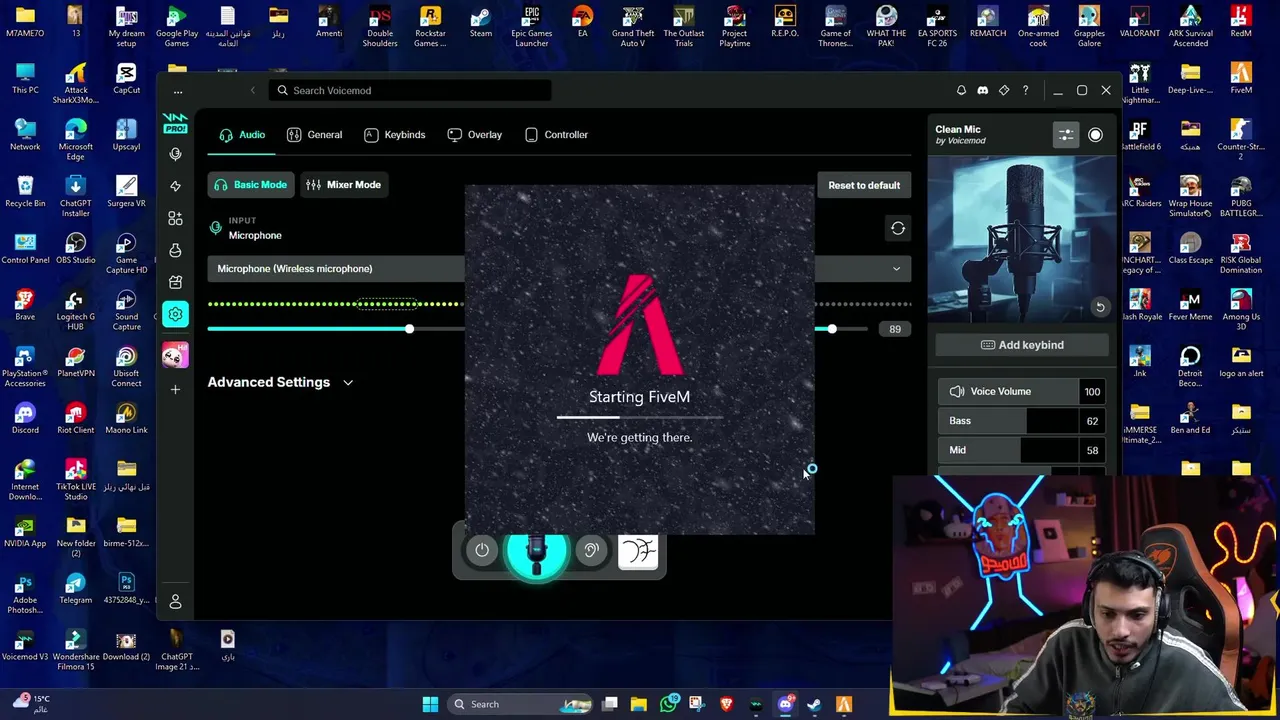This screenshot has width=1280, height=720.
Task: Click the Voice Volume value 100
Action: tap(1092, 391)
